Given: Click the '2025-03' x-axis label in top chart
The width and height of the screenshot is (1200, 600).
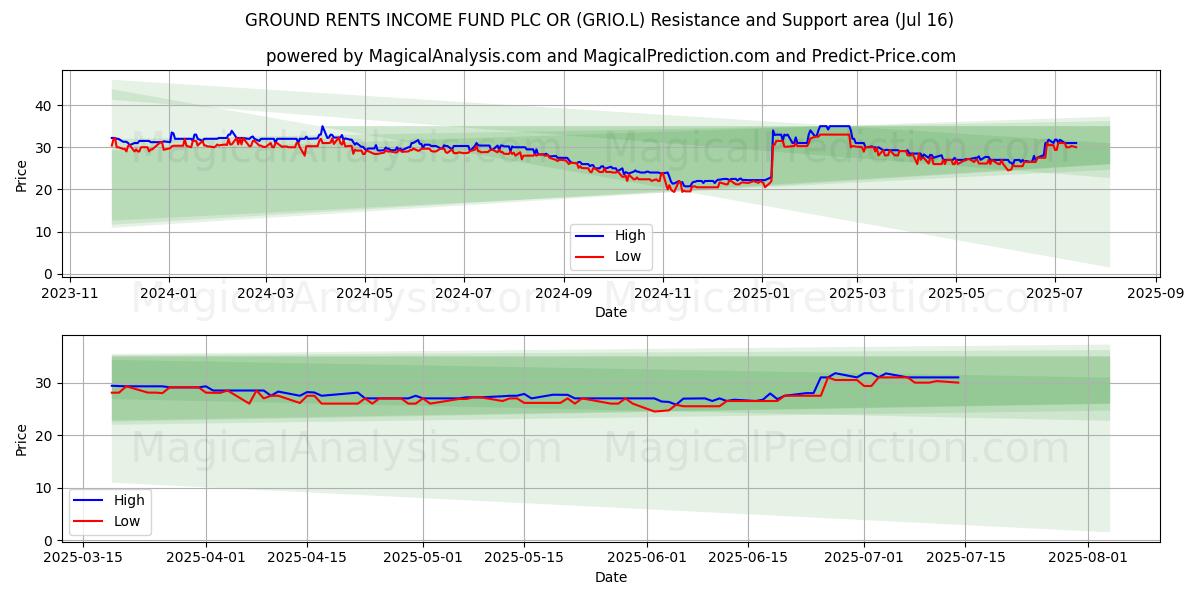Looking at the screenshot, I should pos(857,294).
